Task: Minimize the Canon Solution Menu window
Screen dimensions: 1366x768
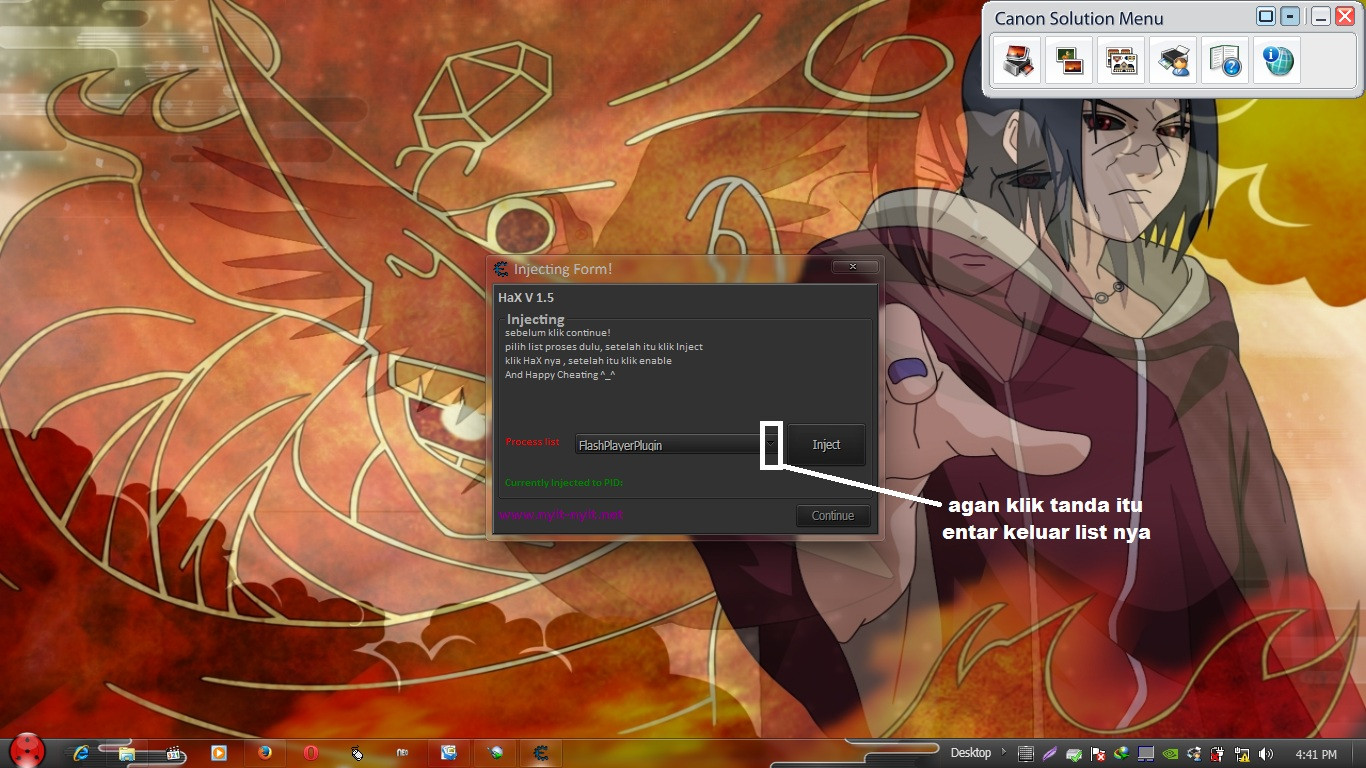Action: [x=1320, y=16]
